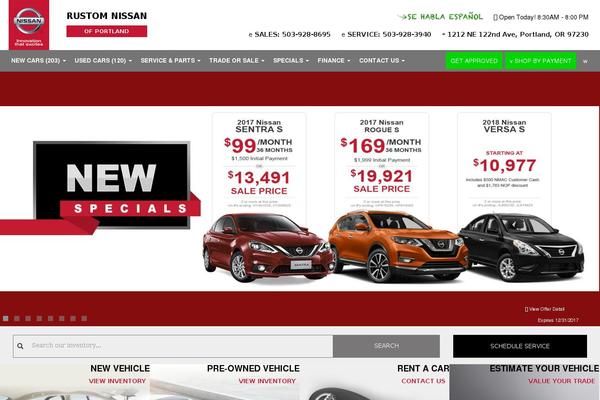Open Pre-Owned Vehicle View Inventory link

pyautogui.click(x=267, y=381)
